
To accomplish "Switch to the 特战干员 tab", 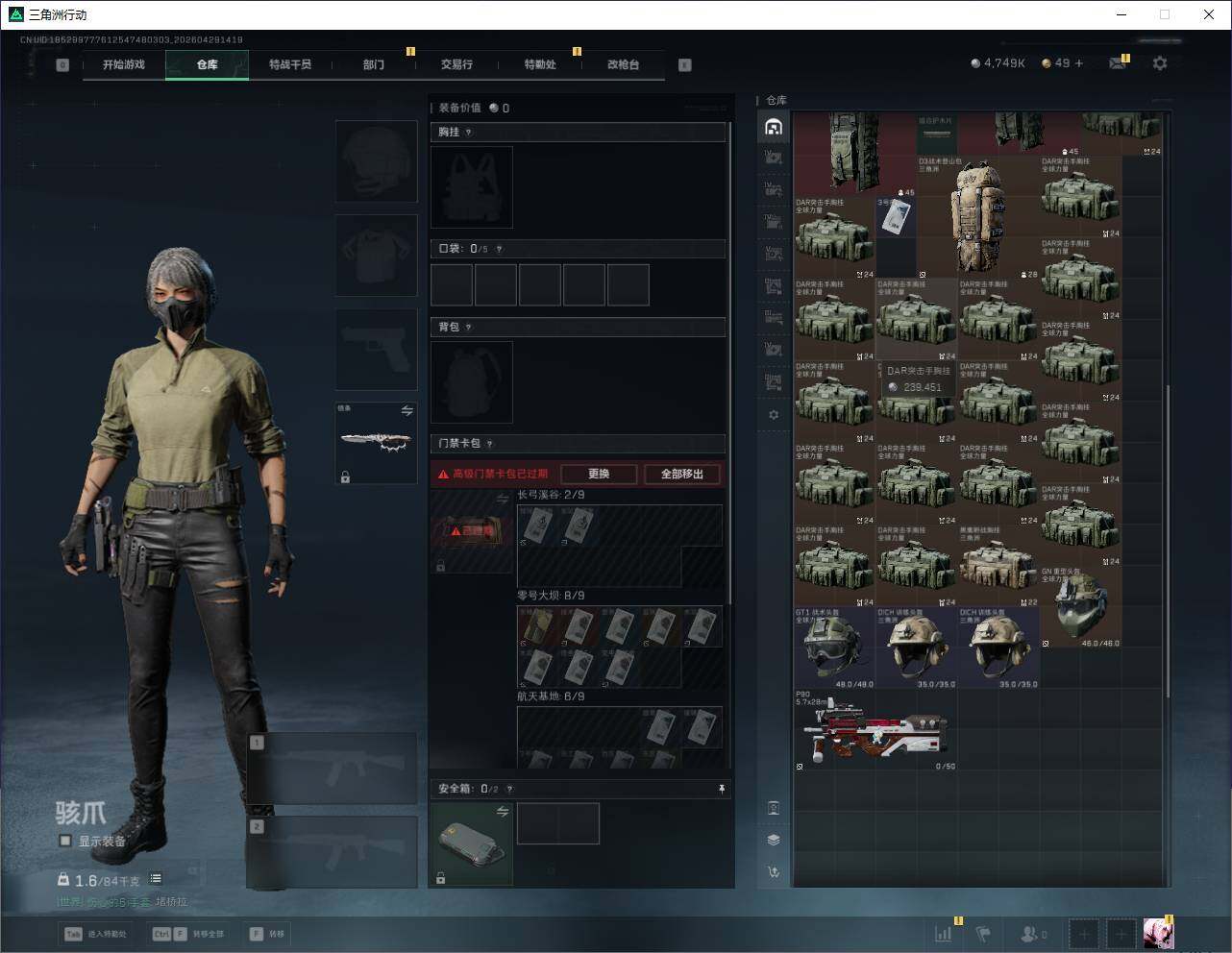I will (290, 64).
